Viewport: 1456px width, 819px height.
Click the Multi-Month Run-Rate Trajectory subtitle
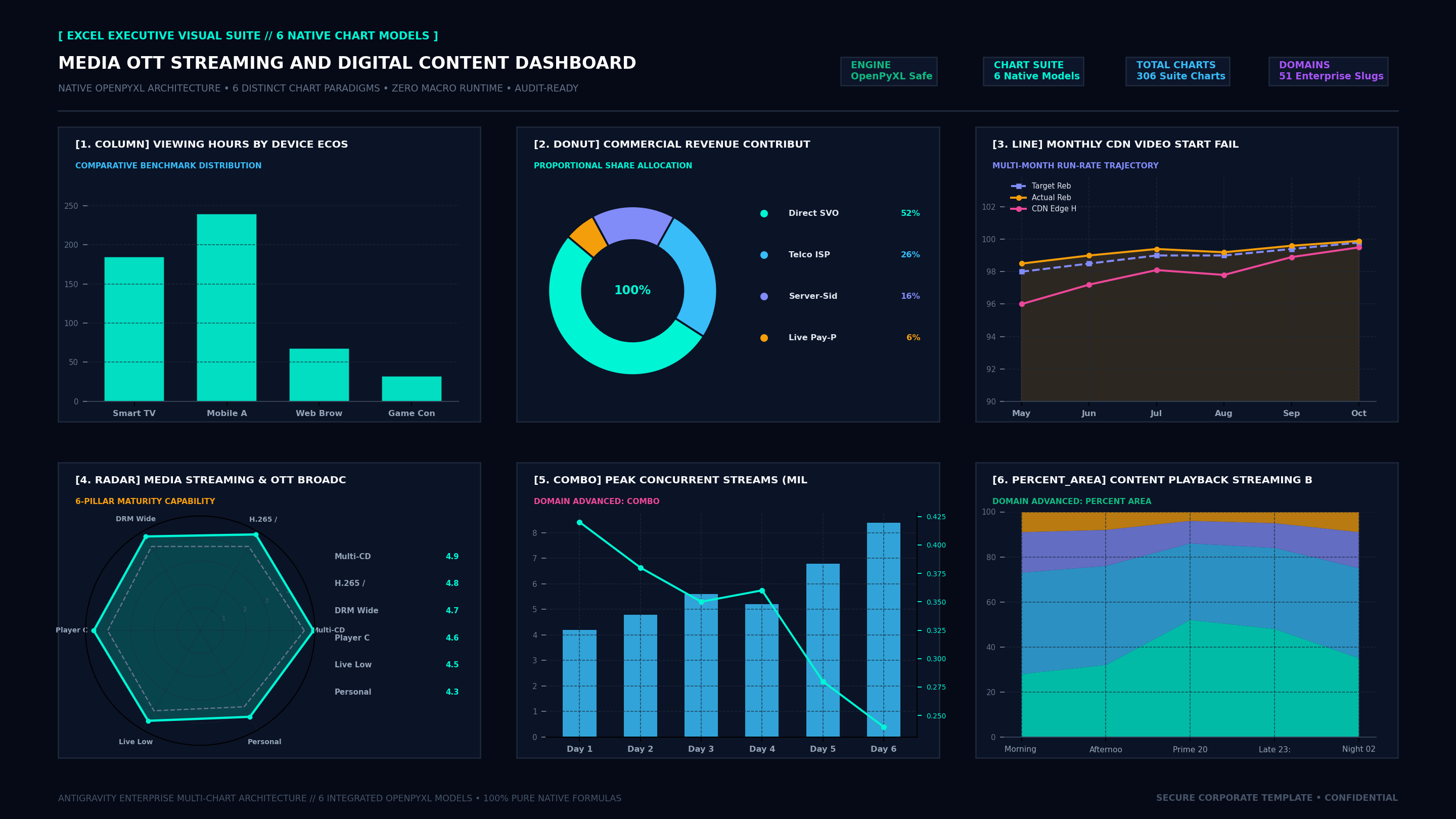1075,166
